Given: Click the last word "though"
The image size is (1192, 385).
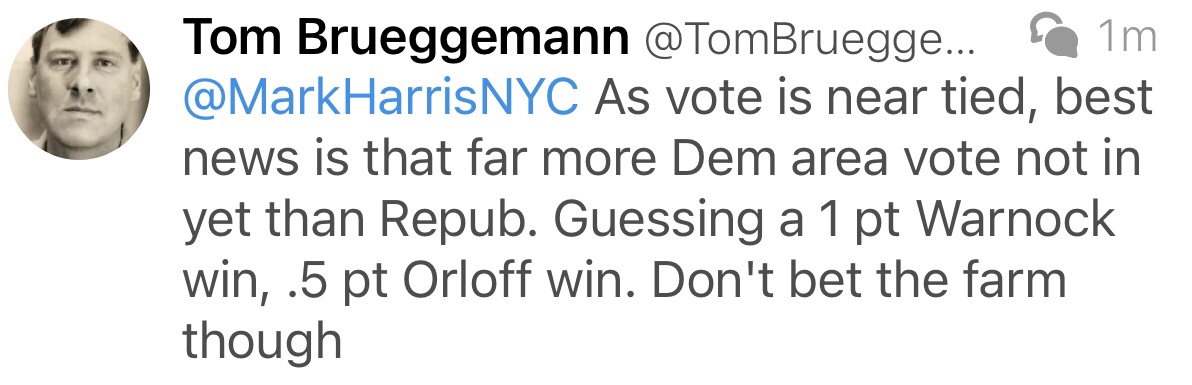Looking at the screenshot, I should [x=262, y=342].
